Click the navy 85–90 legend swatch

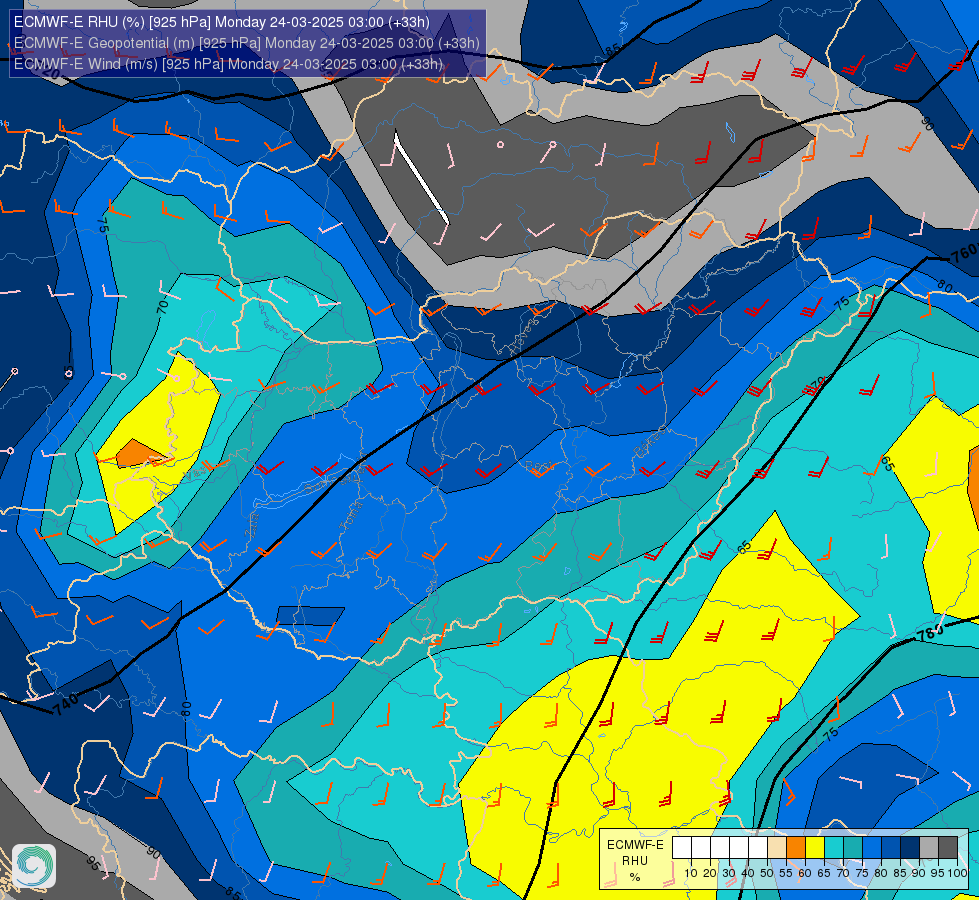[910, 847]
